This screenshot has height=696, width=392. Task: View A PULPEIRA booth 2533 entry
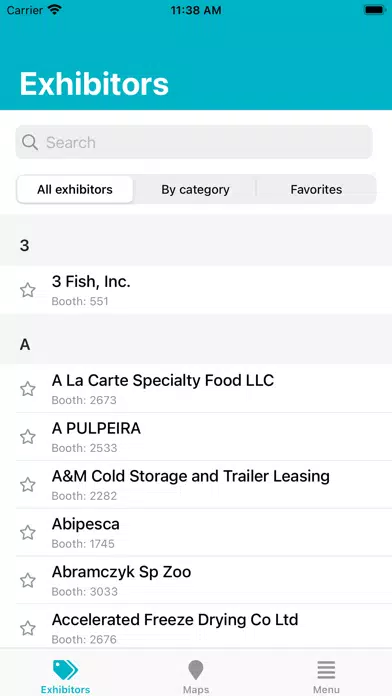[196, 437]
